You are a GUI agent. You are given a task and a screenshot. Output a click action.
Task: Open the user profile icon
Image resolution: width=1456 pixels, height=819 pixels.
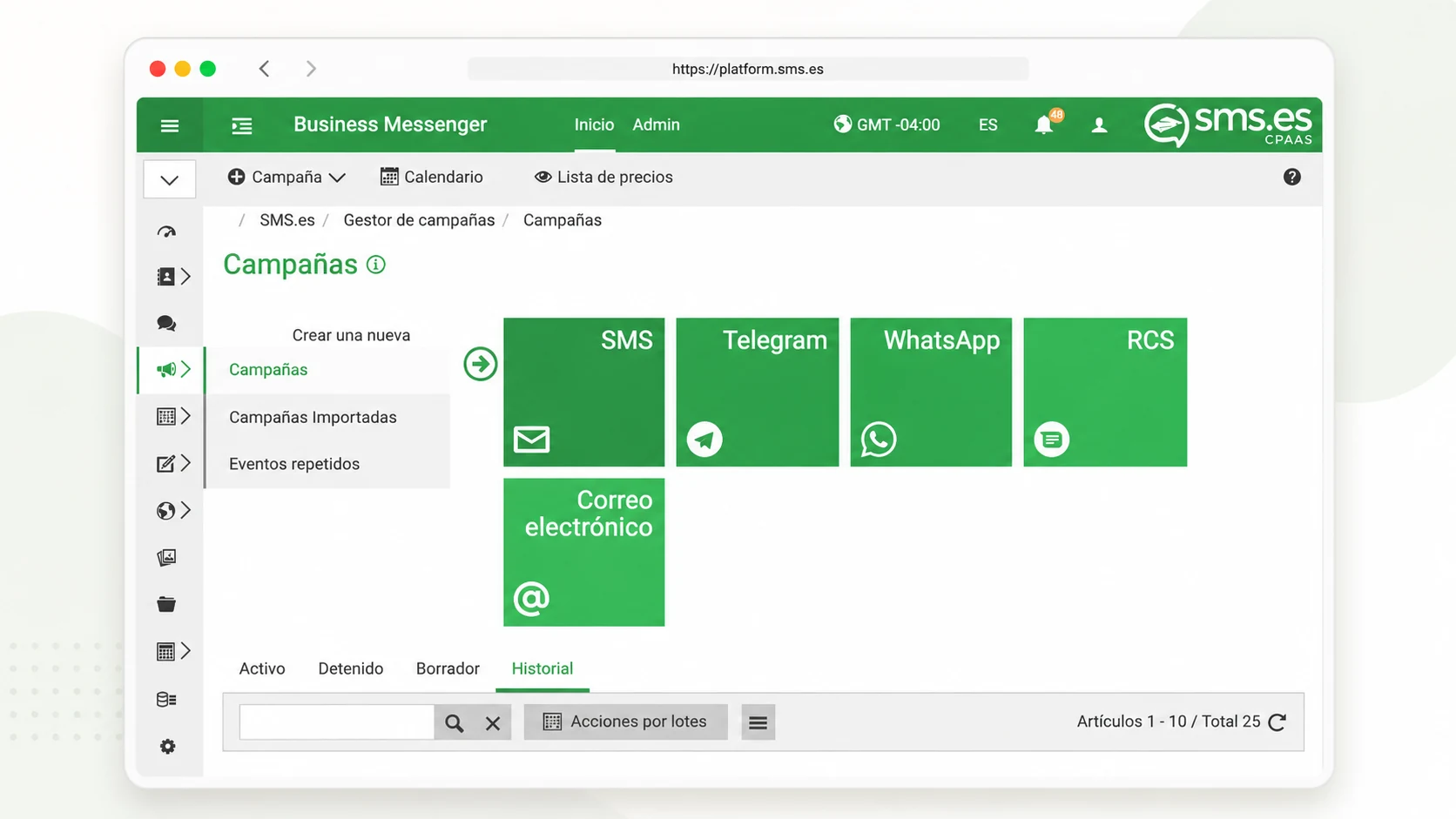pos(1100,125)
